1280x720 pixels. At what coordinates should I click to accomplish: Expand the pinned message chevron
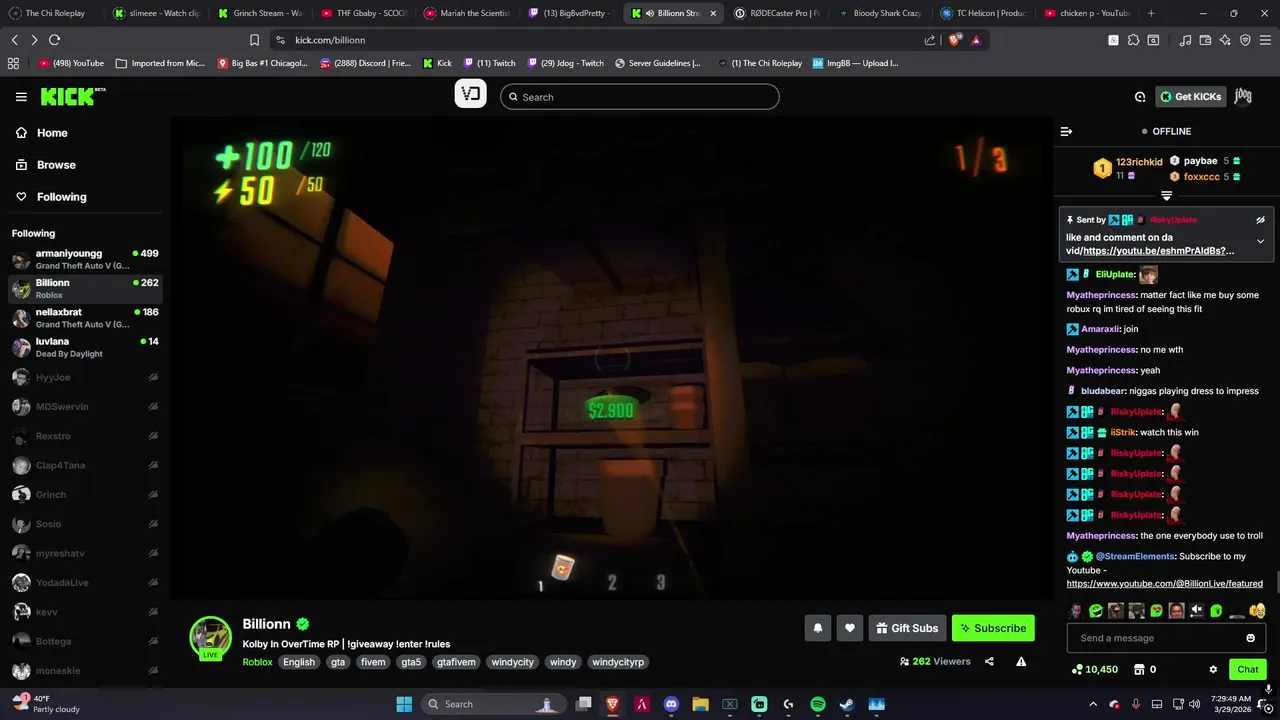1260,241
